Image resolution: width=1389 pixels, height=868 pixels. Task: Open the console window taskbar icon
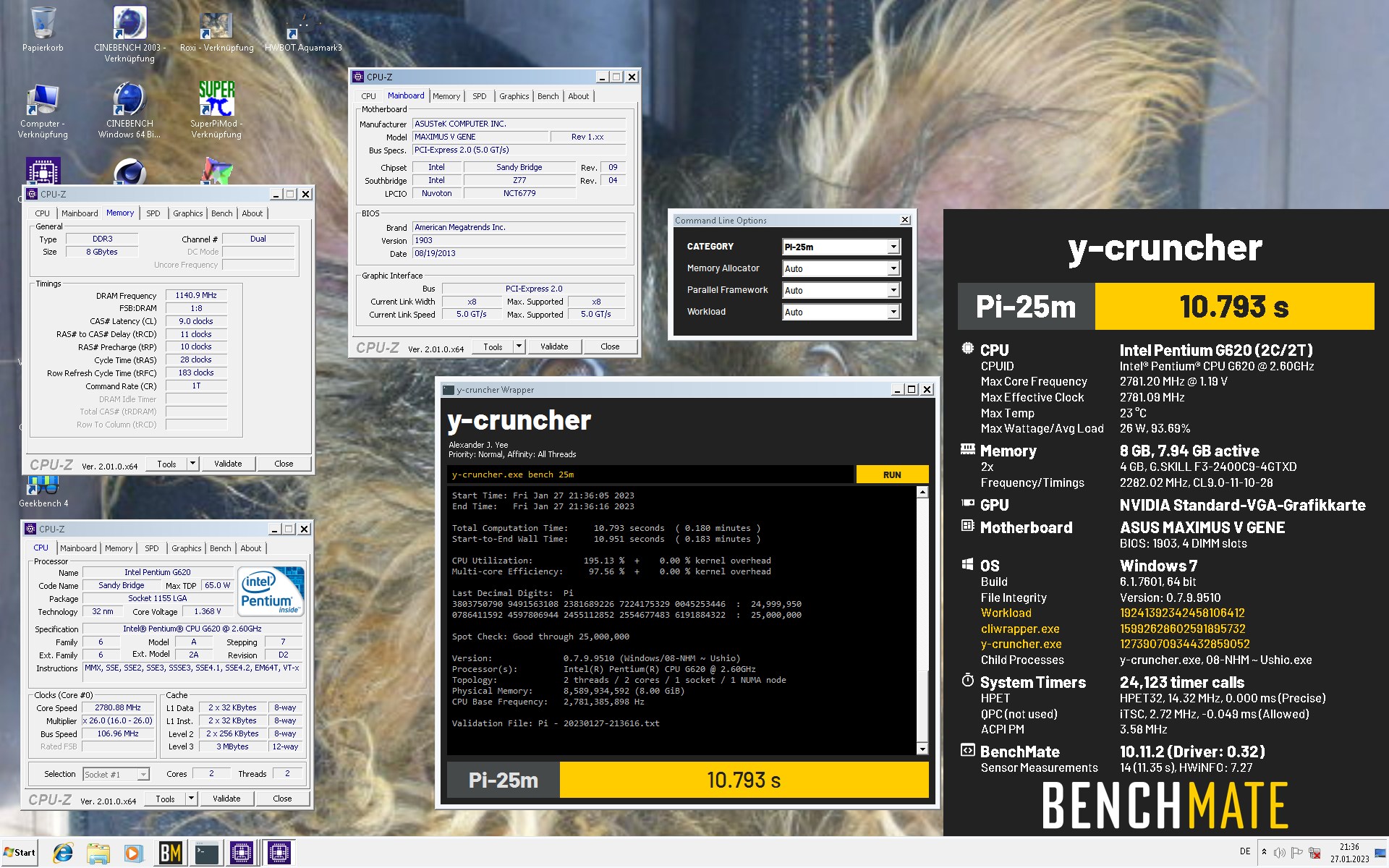tap(206, 854)
